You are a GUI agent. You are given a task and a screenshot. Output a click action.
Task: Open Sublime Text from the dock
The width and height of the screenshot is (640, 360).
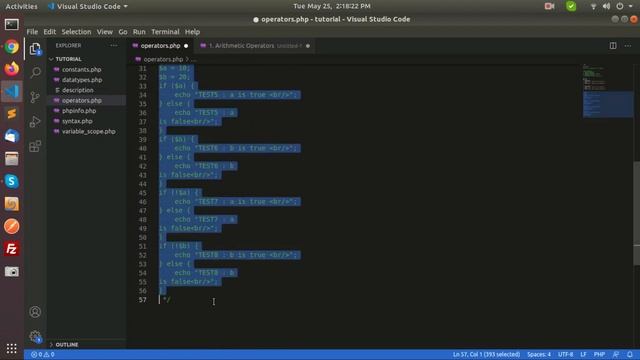(x=11, y=113)
